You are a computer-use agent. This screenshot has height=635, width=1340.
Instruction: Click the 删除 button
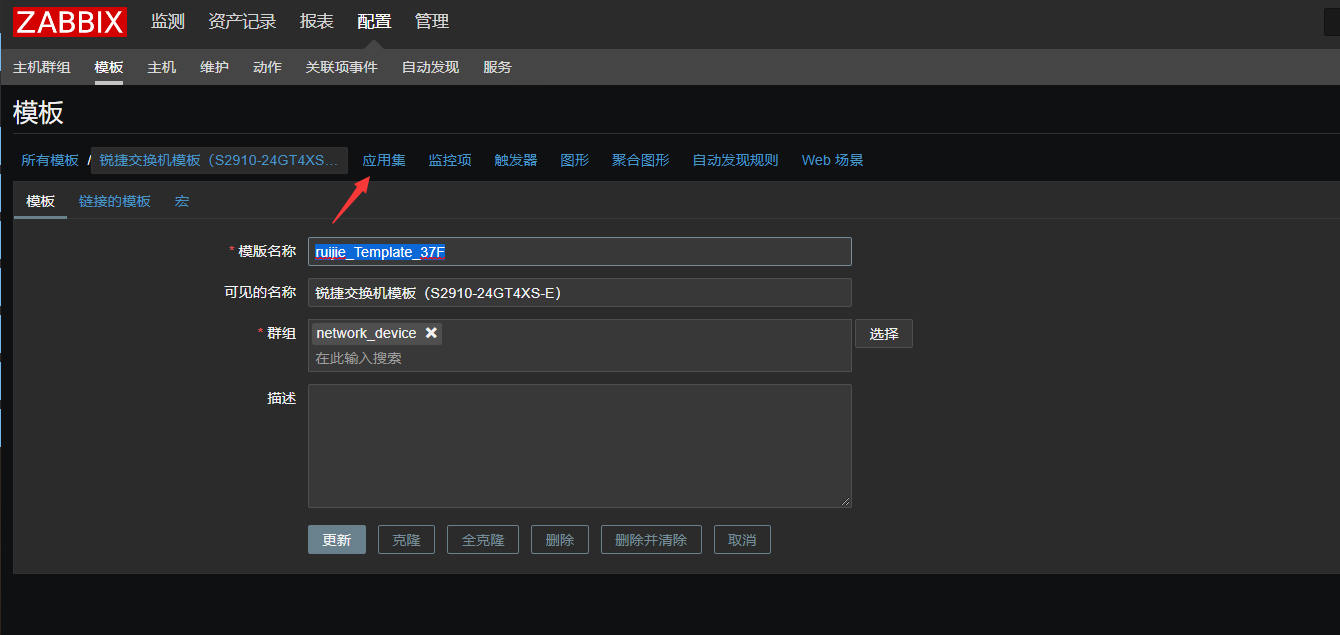click(560, 540)
